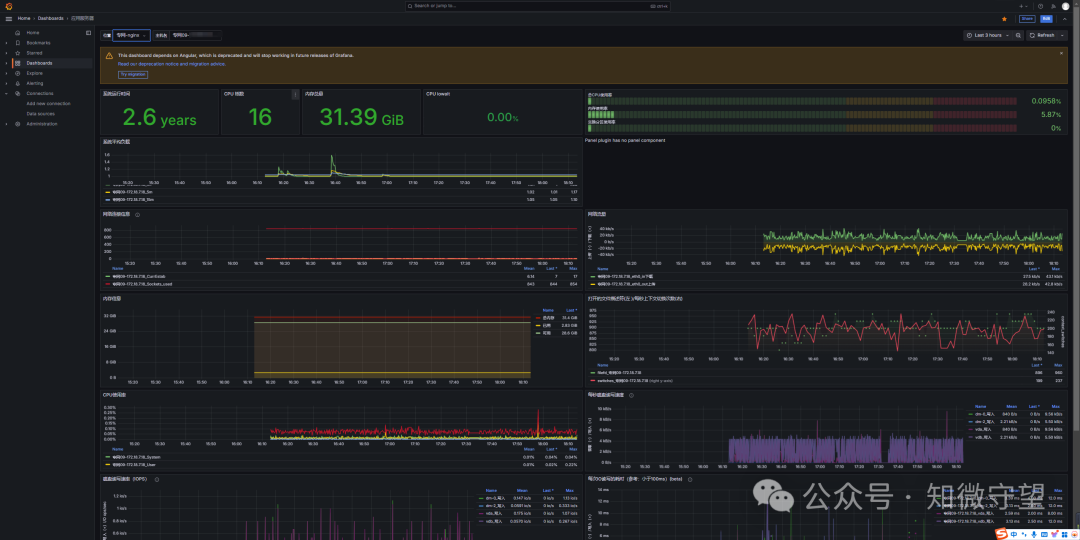
Task: Click the info icon beside 每秒磁盘读写速度 panel title
Action: pyautogui.click(x=632, y=395)
